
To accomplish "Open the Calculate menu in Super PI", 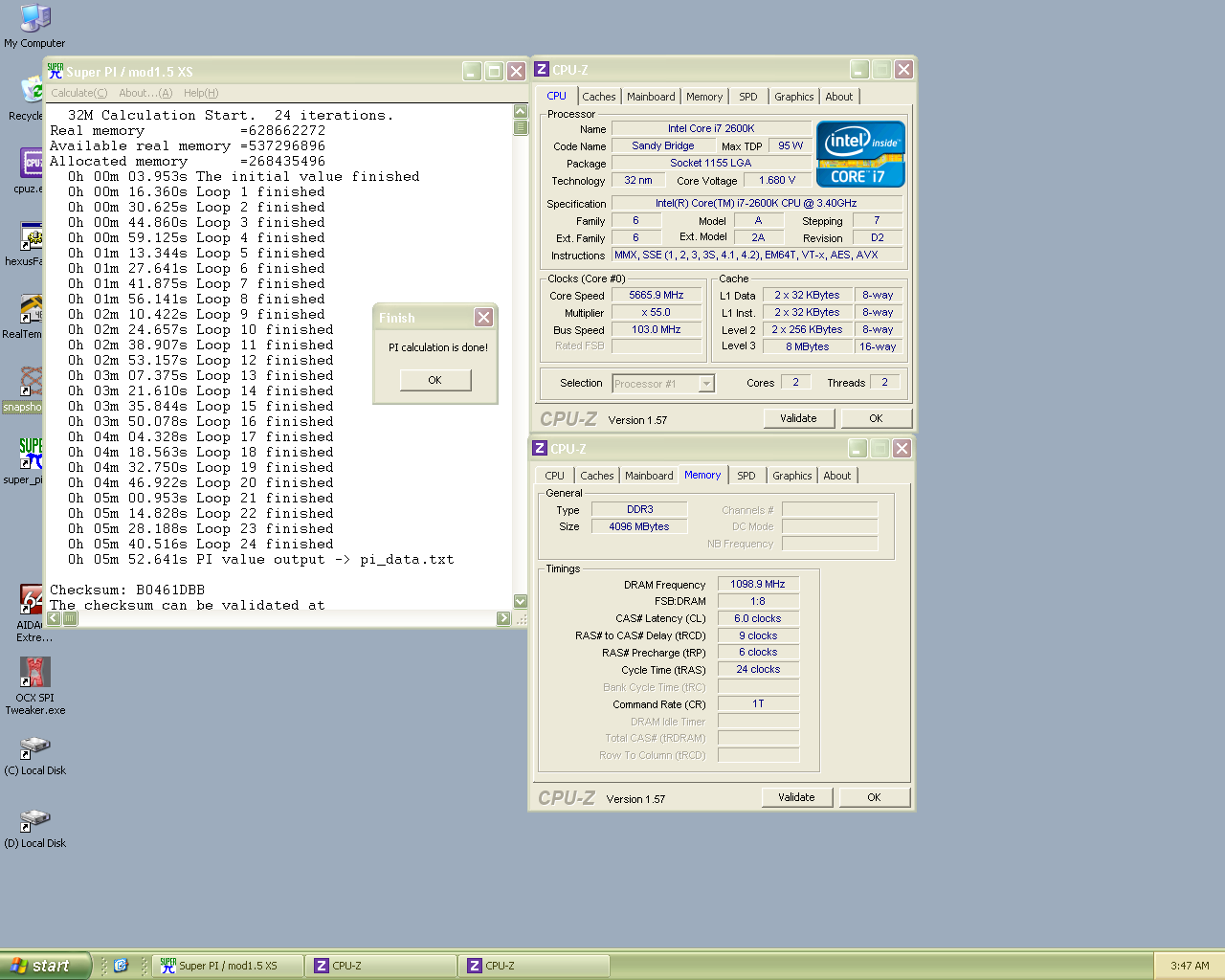I will click(78, 93).
